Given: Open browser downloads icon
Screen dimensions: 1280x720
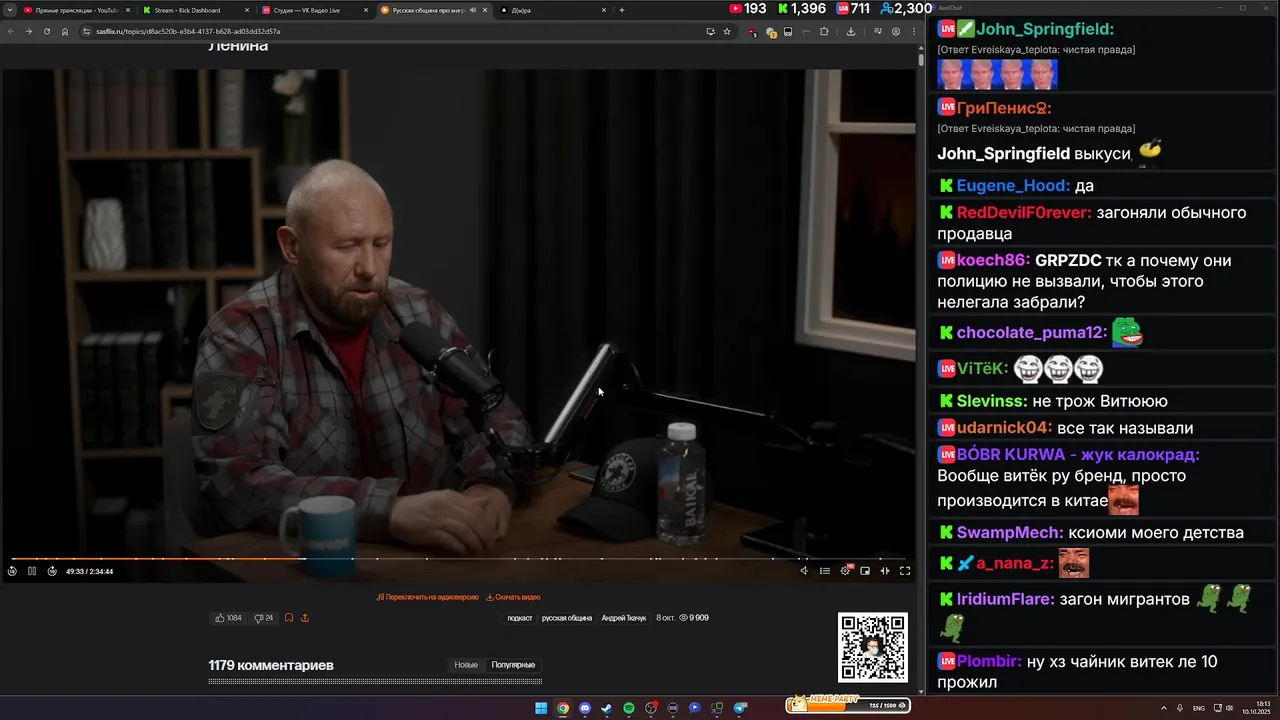Looking at the screenshot, I should pos(851,31).
